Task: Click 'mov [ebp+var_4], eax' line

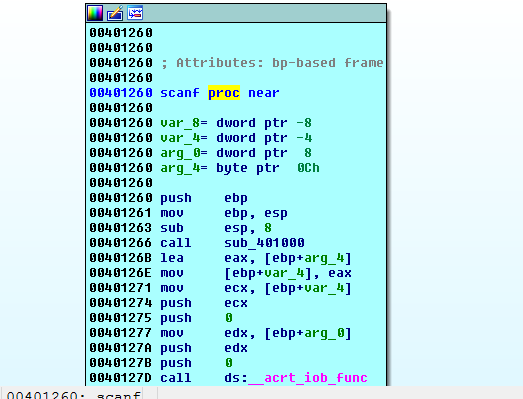Action: (256, 273)
